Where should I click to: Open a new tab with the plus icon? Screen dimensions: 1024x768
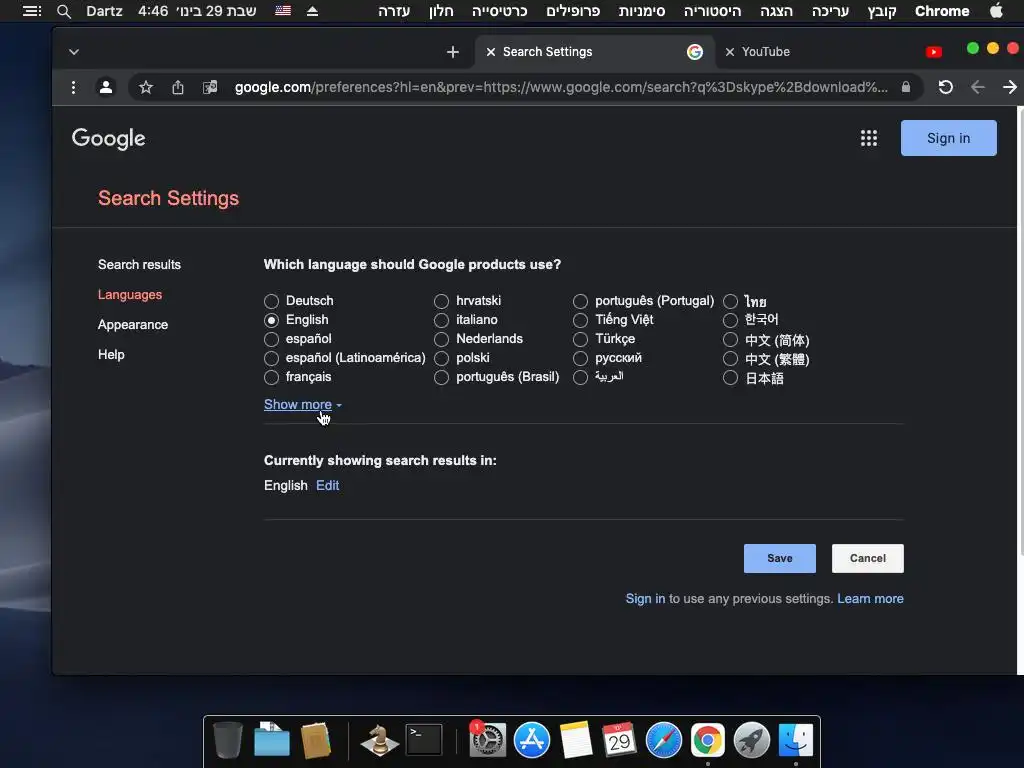tap(453, 52)
